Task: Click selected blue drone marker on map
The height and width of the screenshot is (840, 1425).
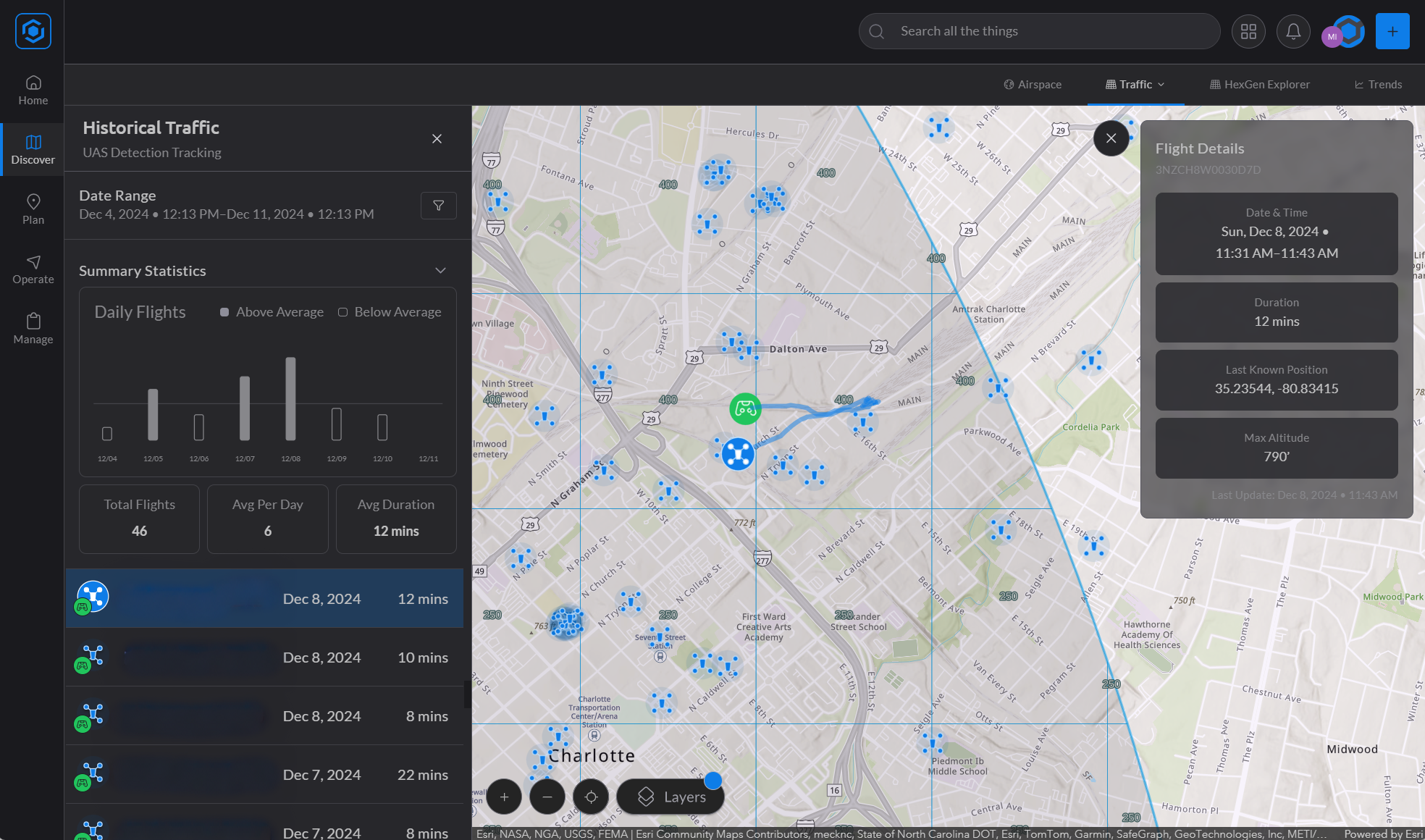Action: (x=738, y=454)
